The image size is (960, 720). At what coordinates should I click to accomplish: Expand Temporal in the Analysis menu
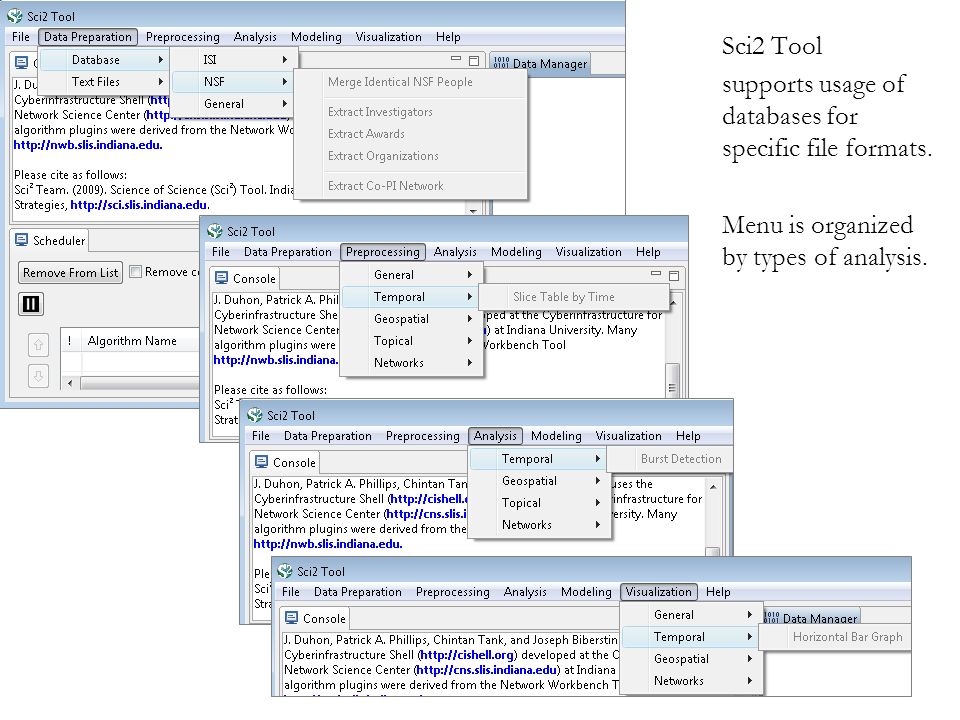pos(539,459)
